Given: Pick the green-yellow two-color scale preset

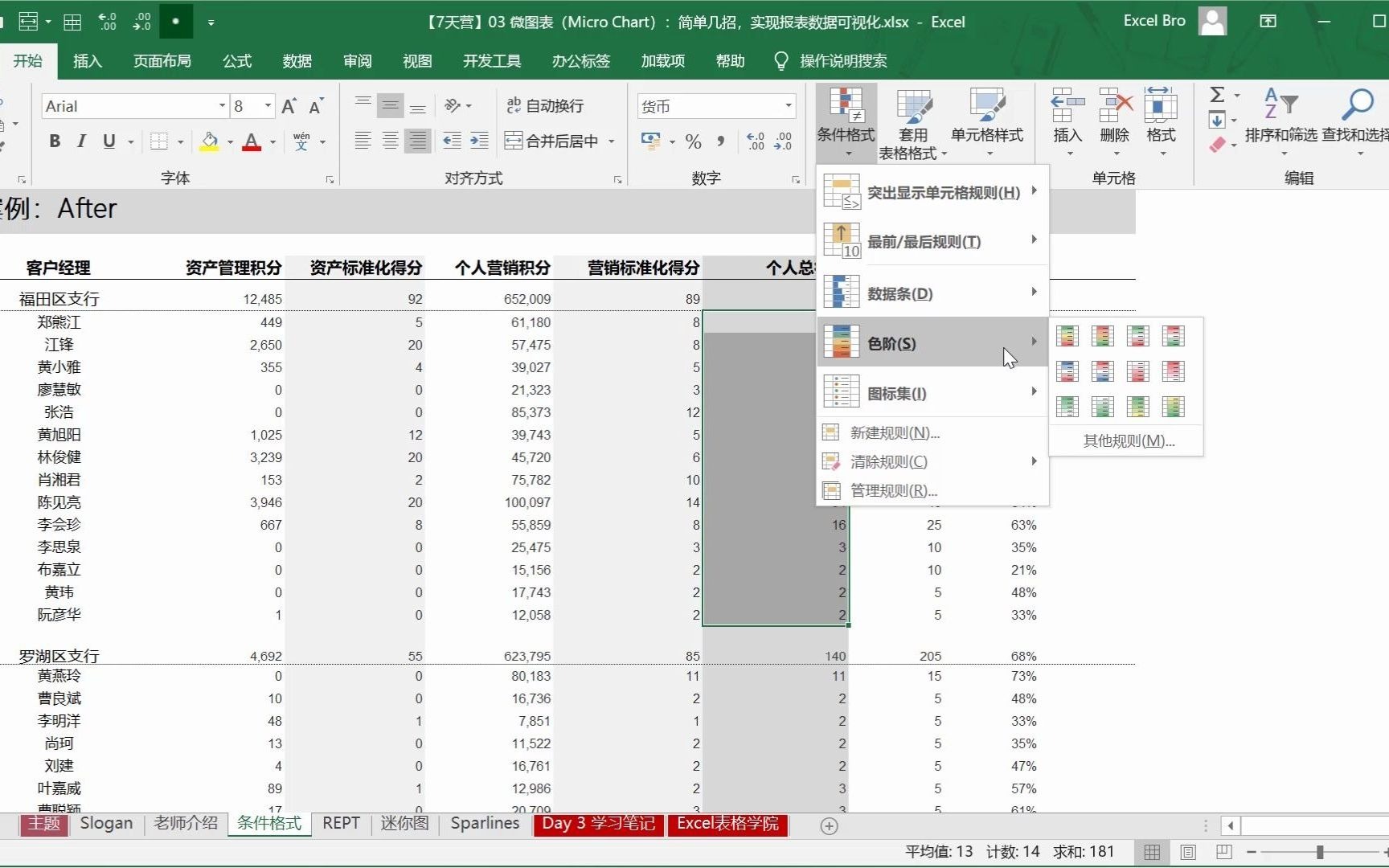Looking at the screenshot, I should pyautogui.click(x=1138, y=406).
